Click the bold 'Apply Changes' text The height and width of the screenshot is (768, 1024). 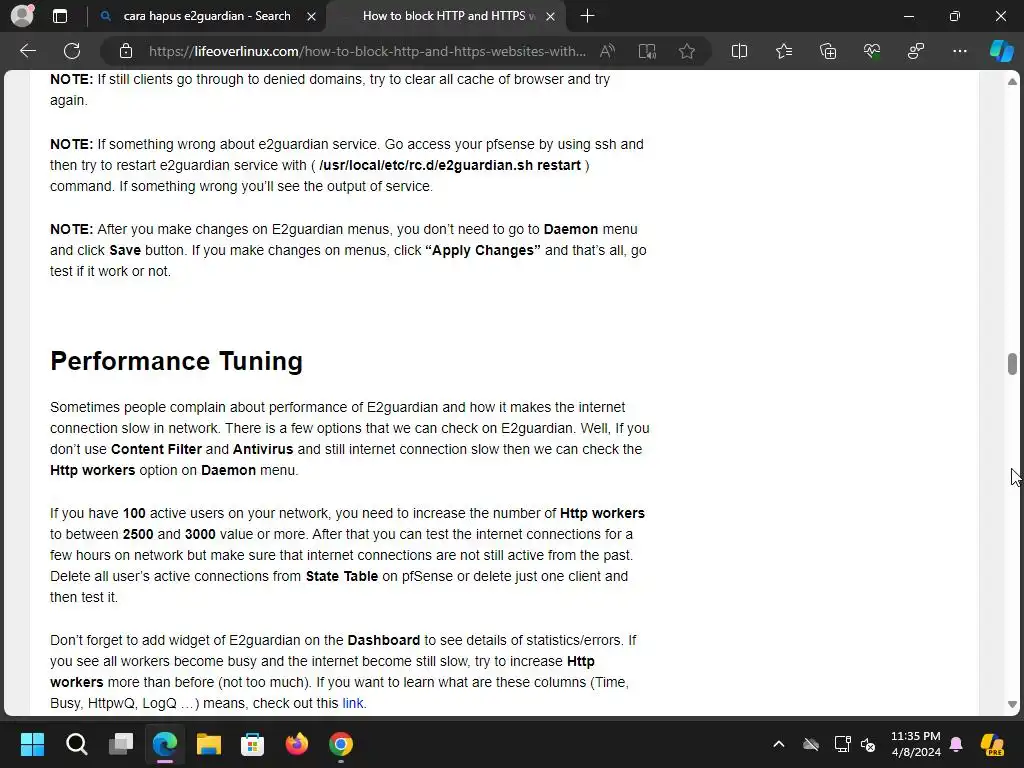tap(483, 251)
